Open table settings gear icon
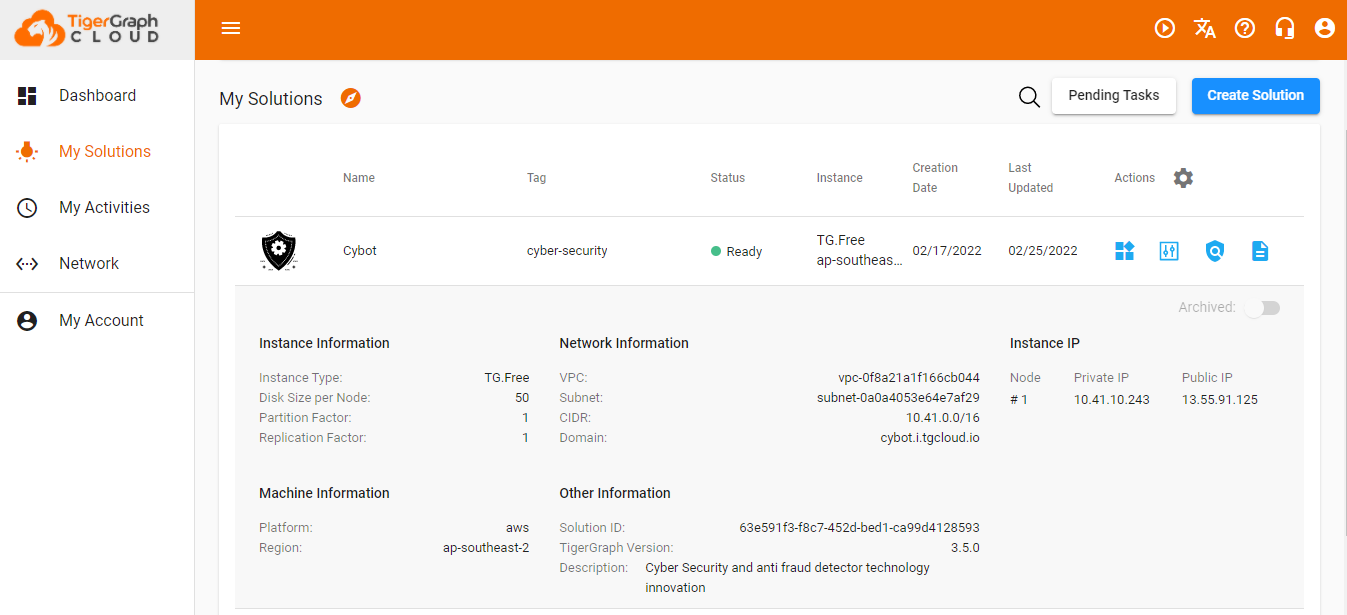1347x615 pixels. click(1183, 178)
